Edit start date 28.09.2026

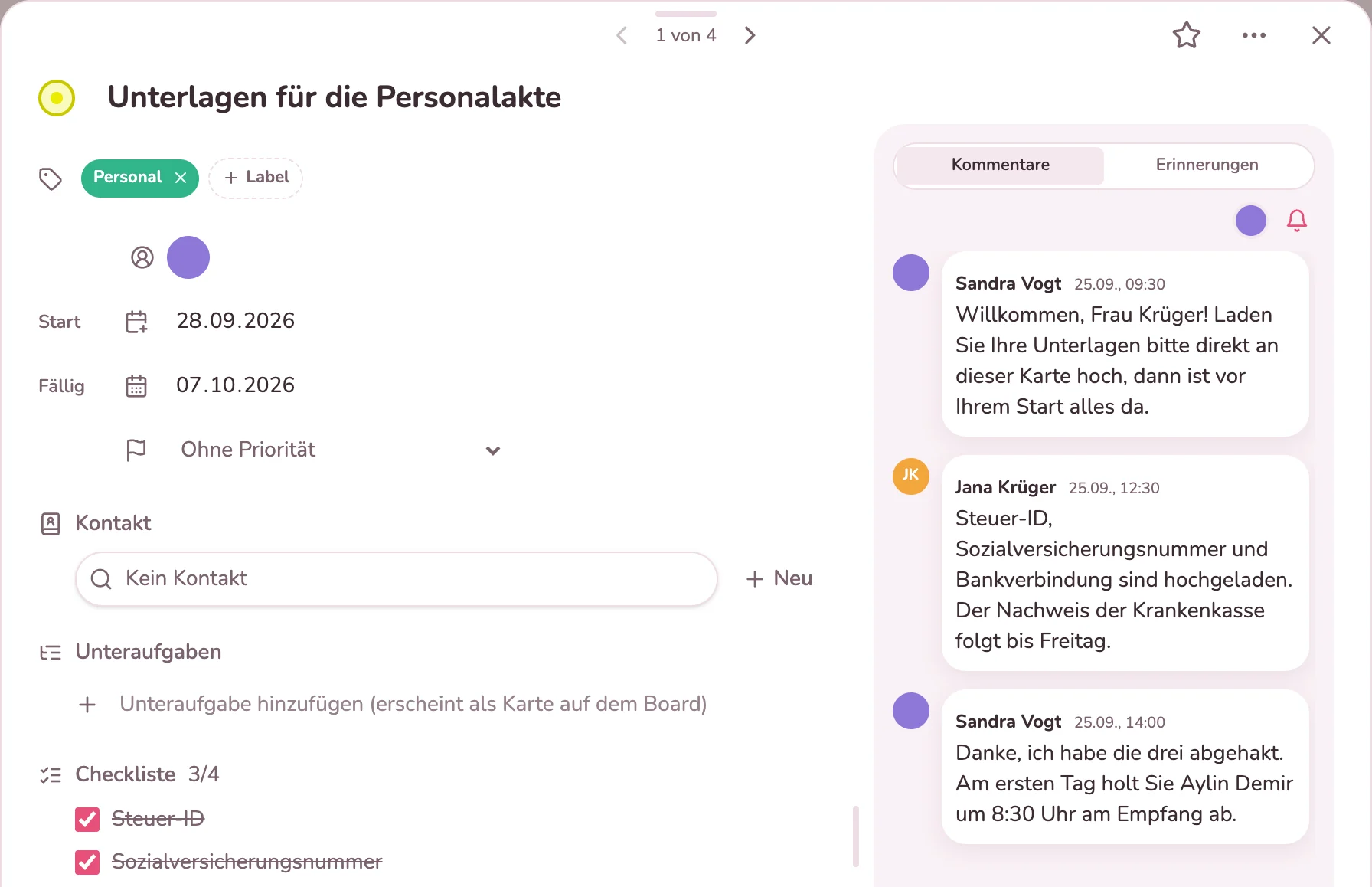(x=236, y=321)
